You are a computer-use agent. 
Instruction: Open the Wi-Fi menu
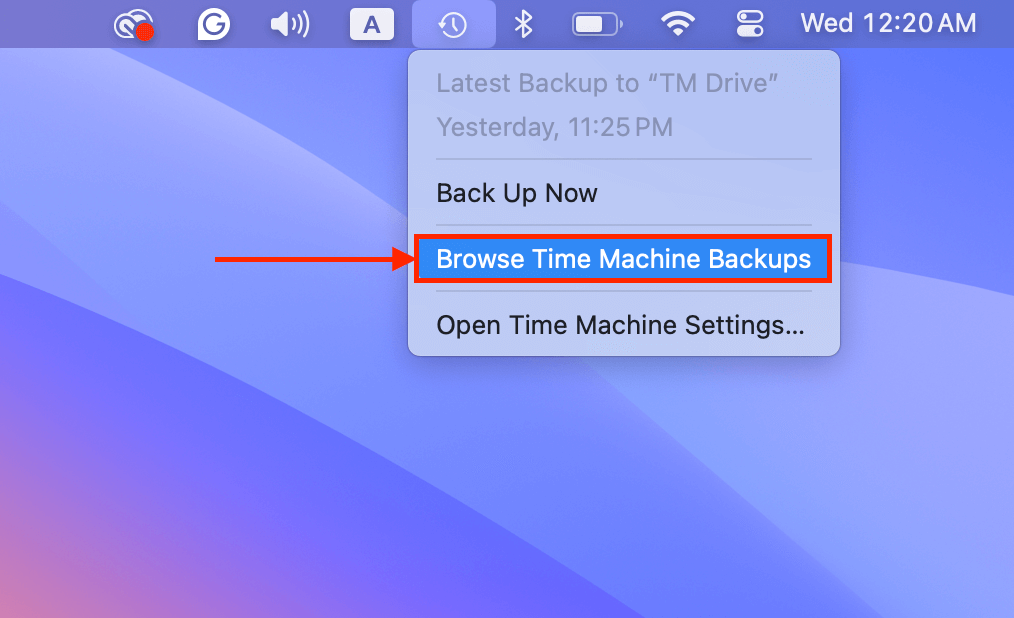[678, 24]
